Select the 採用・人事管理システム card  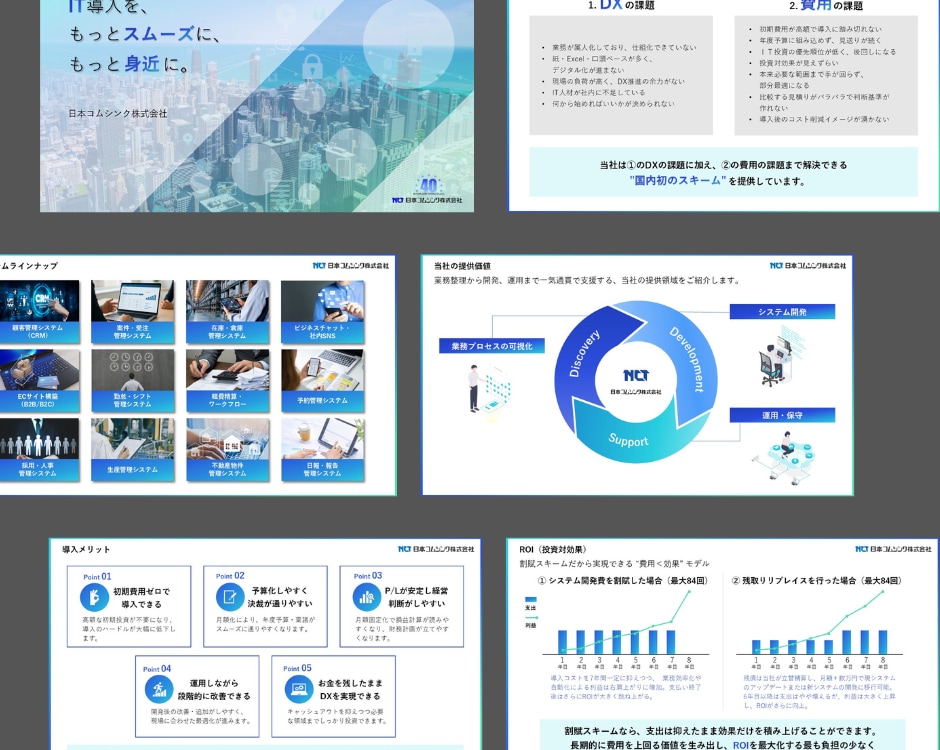pyautogui.click(x=38, y=450)
